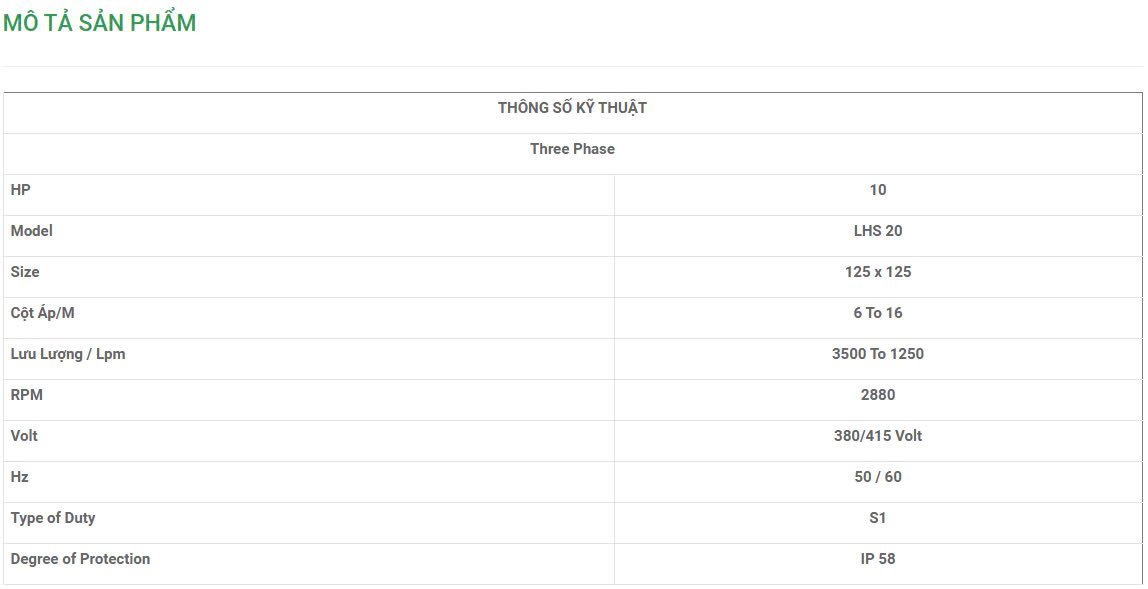This screenshot has width=1148, height=589.
Task: Click the 125 x 125 size value
Action: coord(878,272)
